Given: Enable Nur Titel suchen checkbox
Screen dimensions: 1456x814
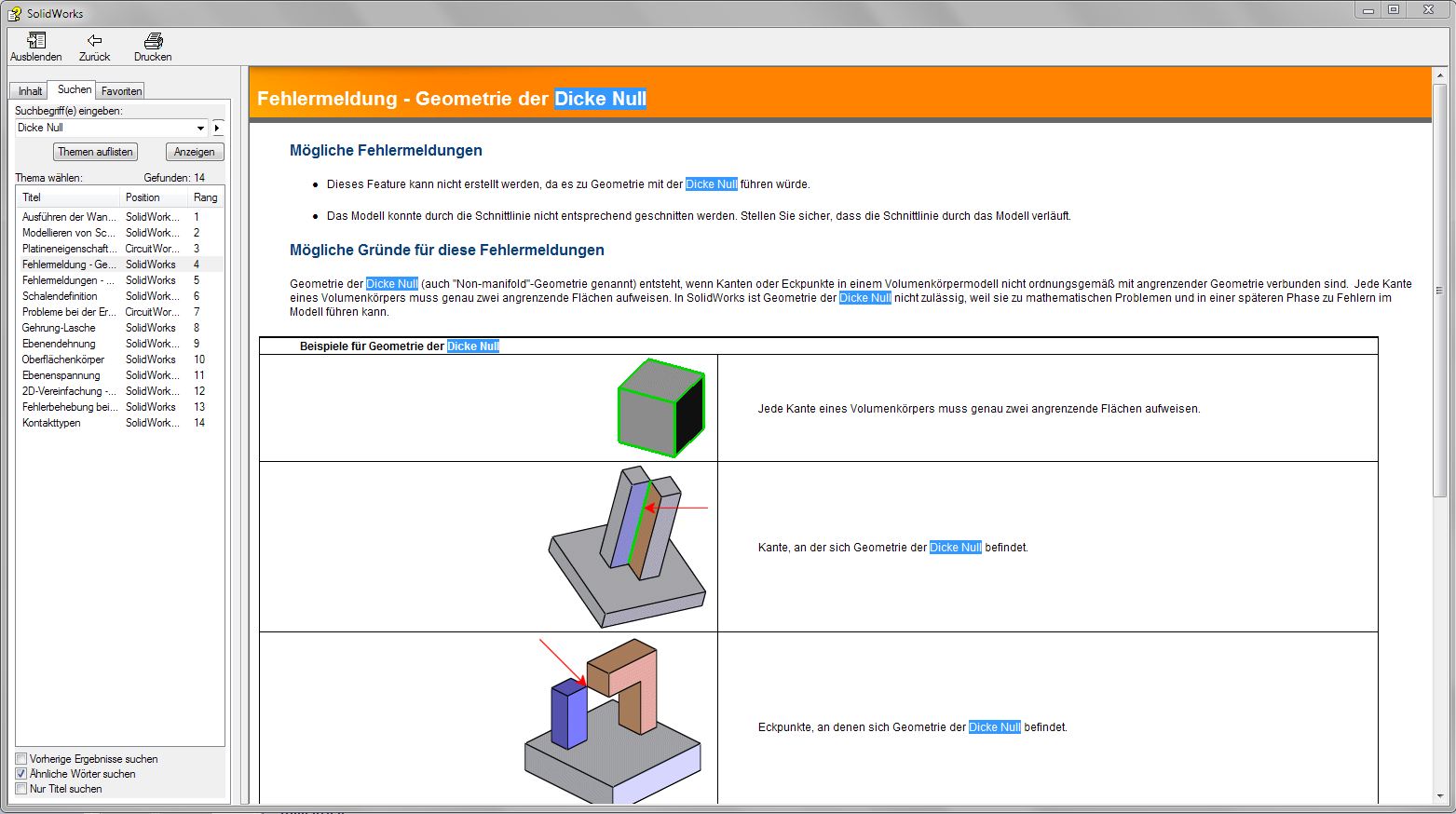Looking at the screenshot, I should pos(21,789).
